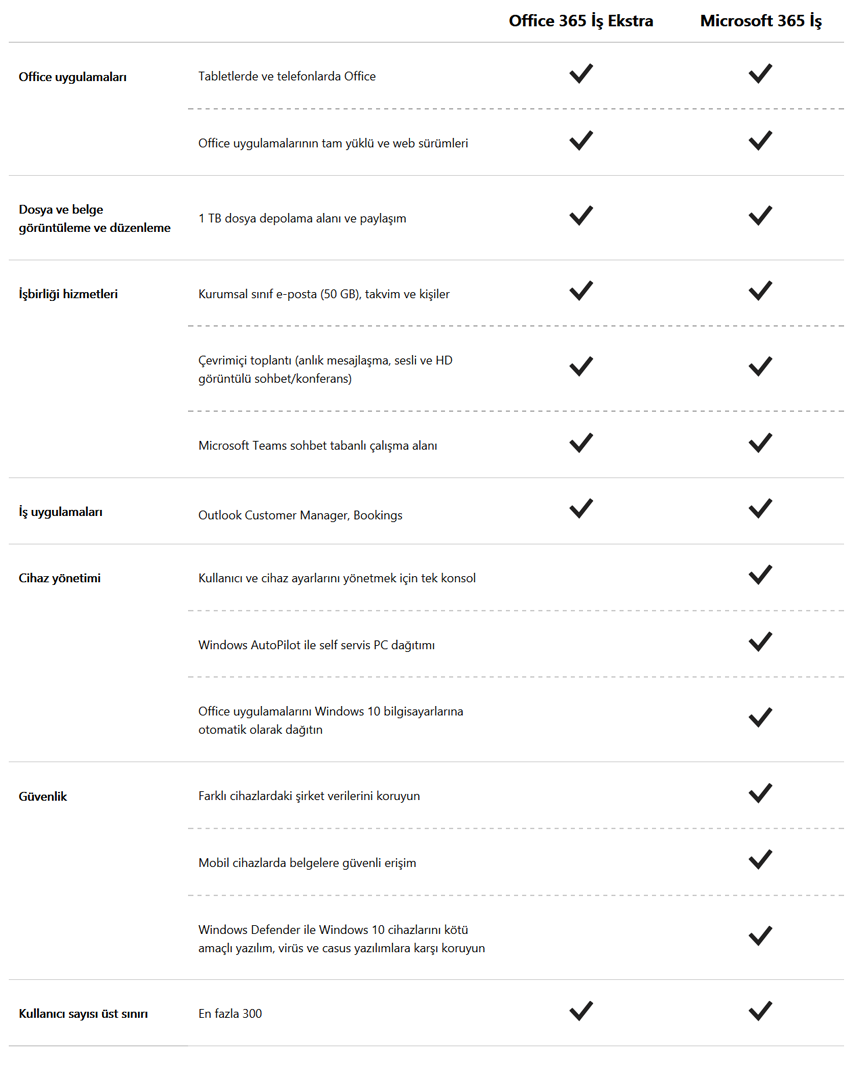Click the Farklı cihazlardaki şirket verilerini koruyun text

coord(309,796)
